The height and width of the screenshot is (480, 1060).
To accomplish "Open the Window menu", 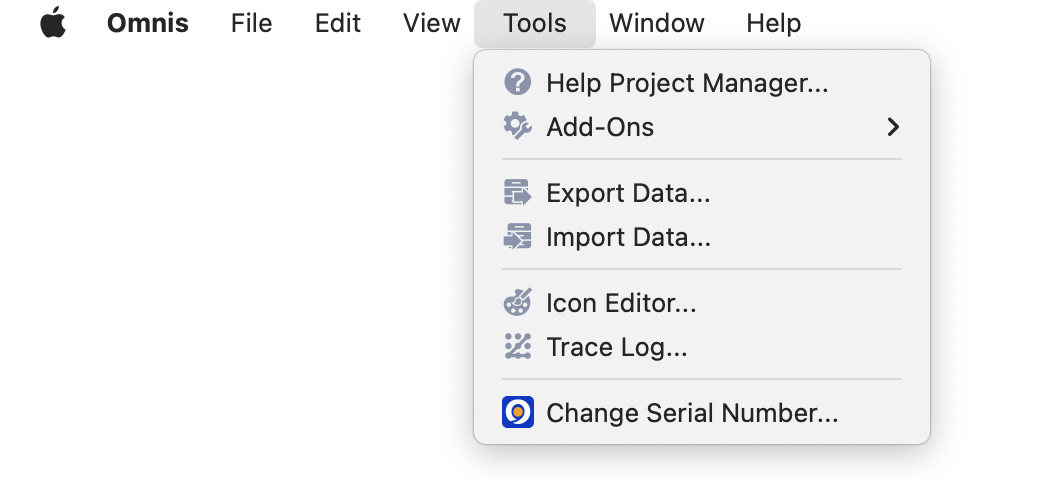I will coord(656,24).
